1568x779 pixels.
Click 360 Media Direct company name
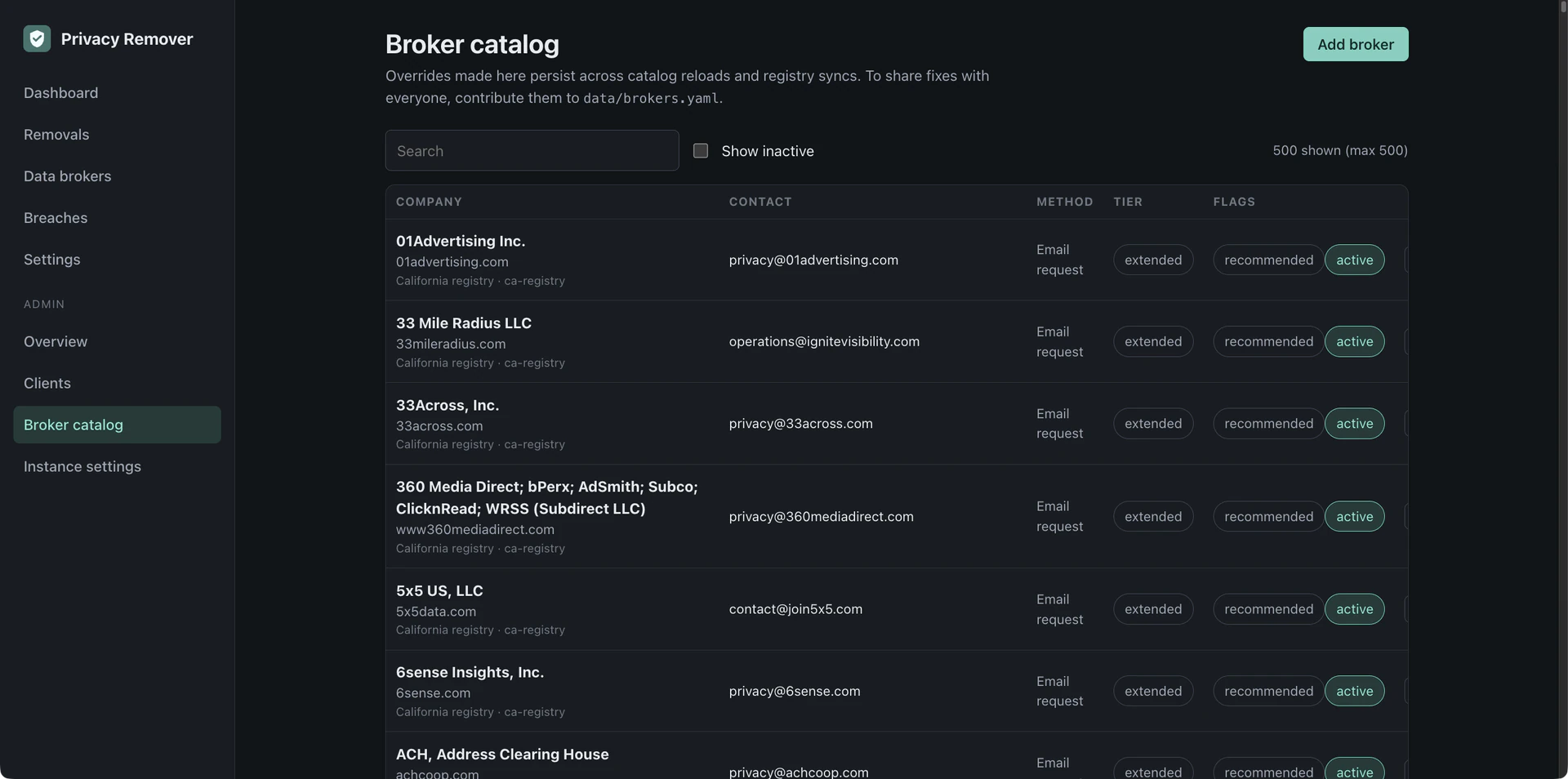[x=547, y=497]
